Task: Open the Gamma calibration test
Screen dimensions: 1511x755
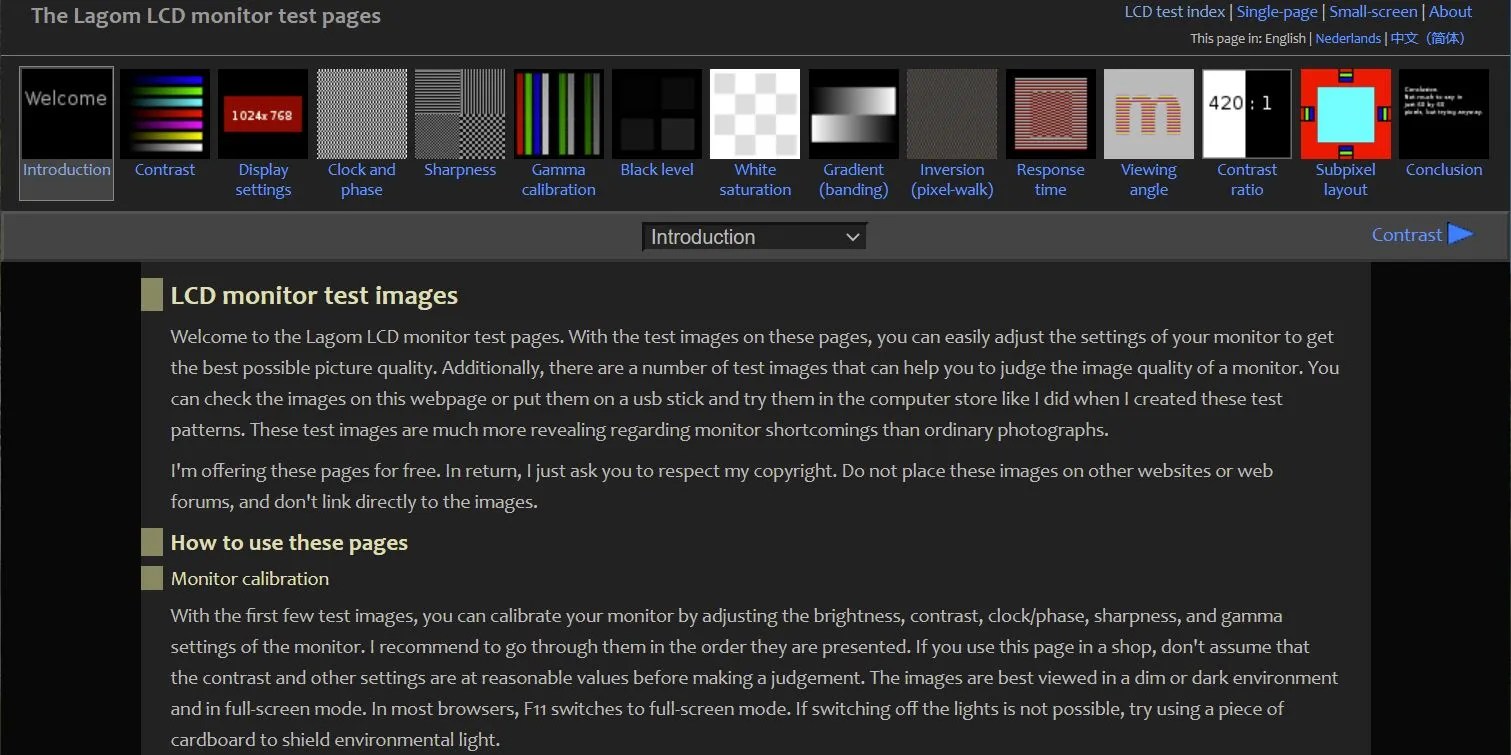Action: tap(558, 113)
